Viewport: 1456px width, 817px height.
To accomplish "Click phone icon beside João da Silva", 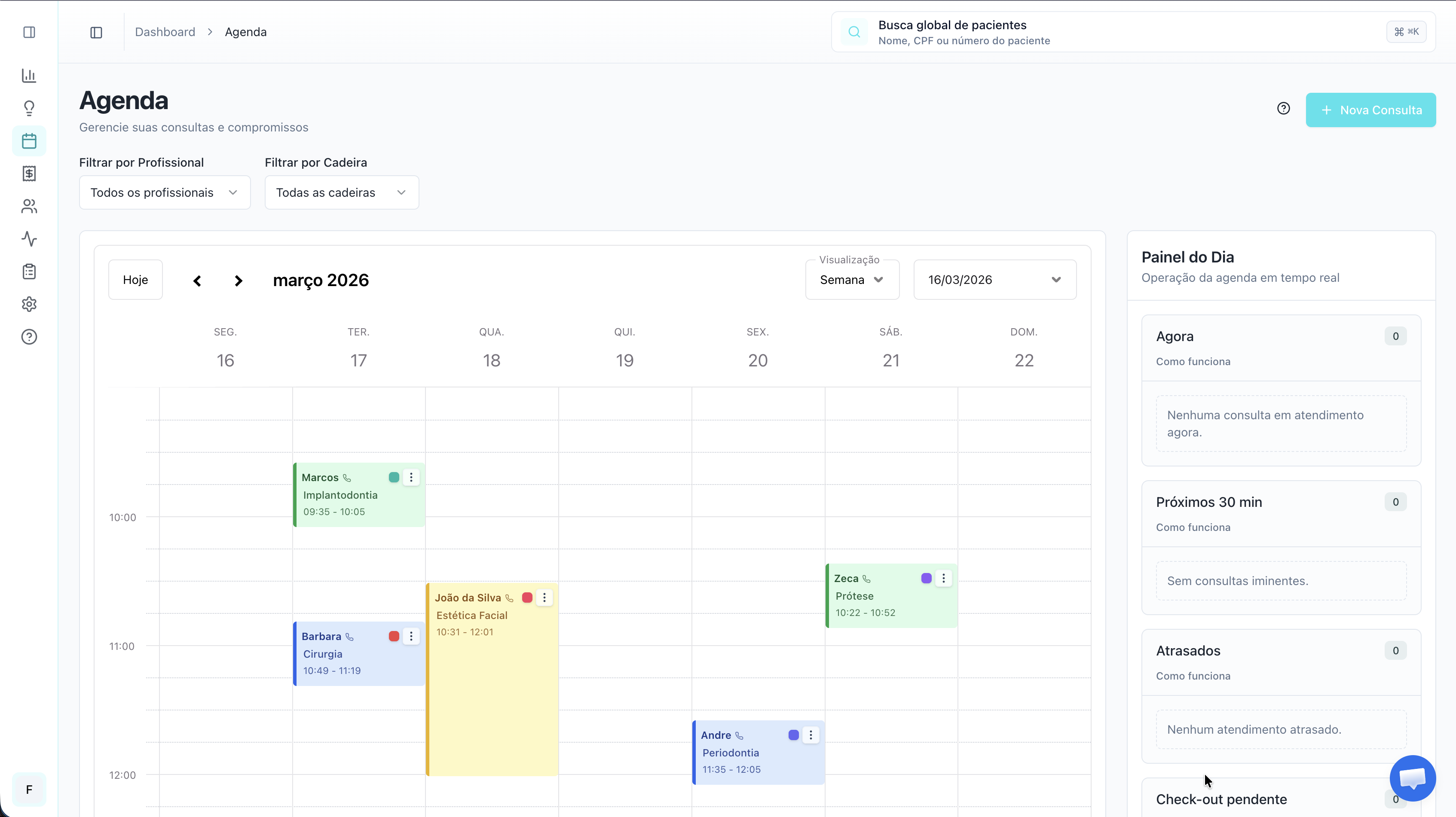I will (509, 598).
